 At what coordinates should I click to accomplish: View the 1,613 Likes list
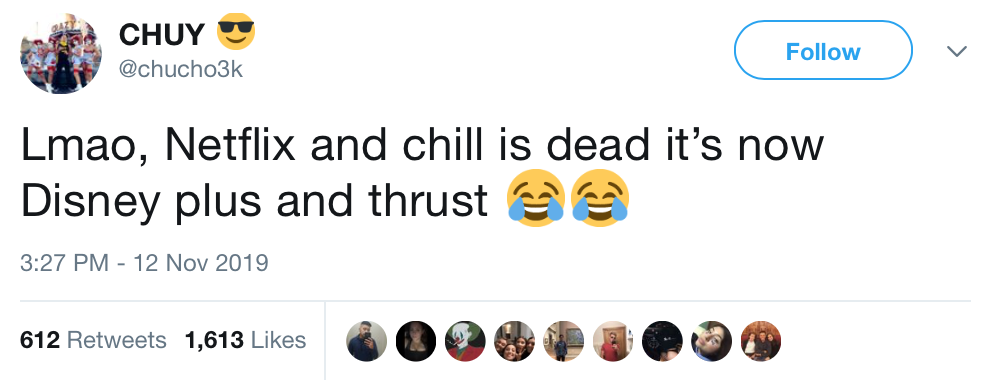point(245,340)
